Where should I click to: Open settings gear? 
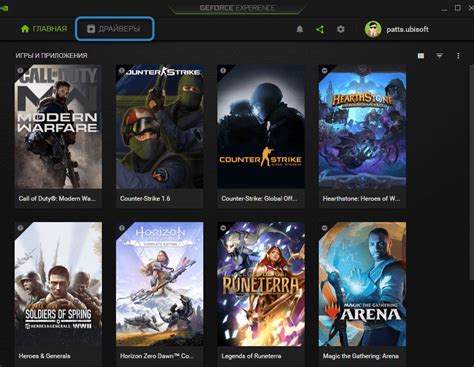point(340,29)
